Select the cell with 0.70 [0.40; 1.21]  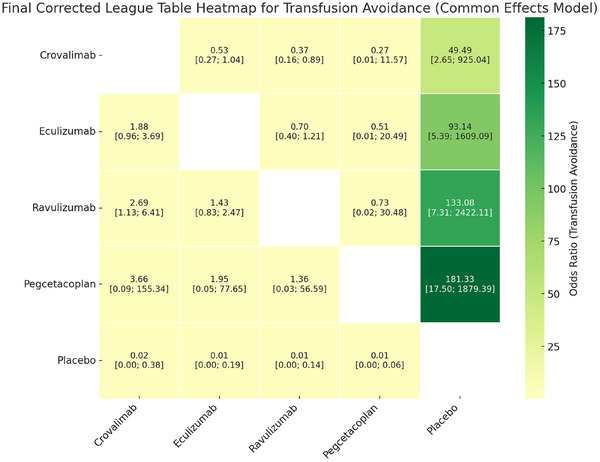(300, 132)
